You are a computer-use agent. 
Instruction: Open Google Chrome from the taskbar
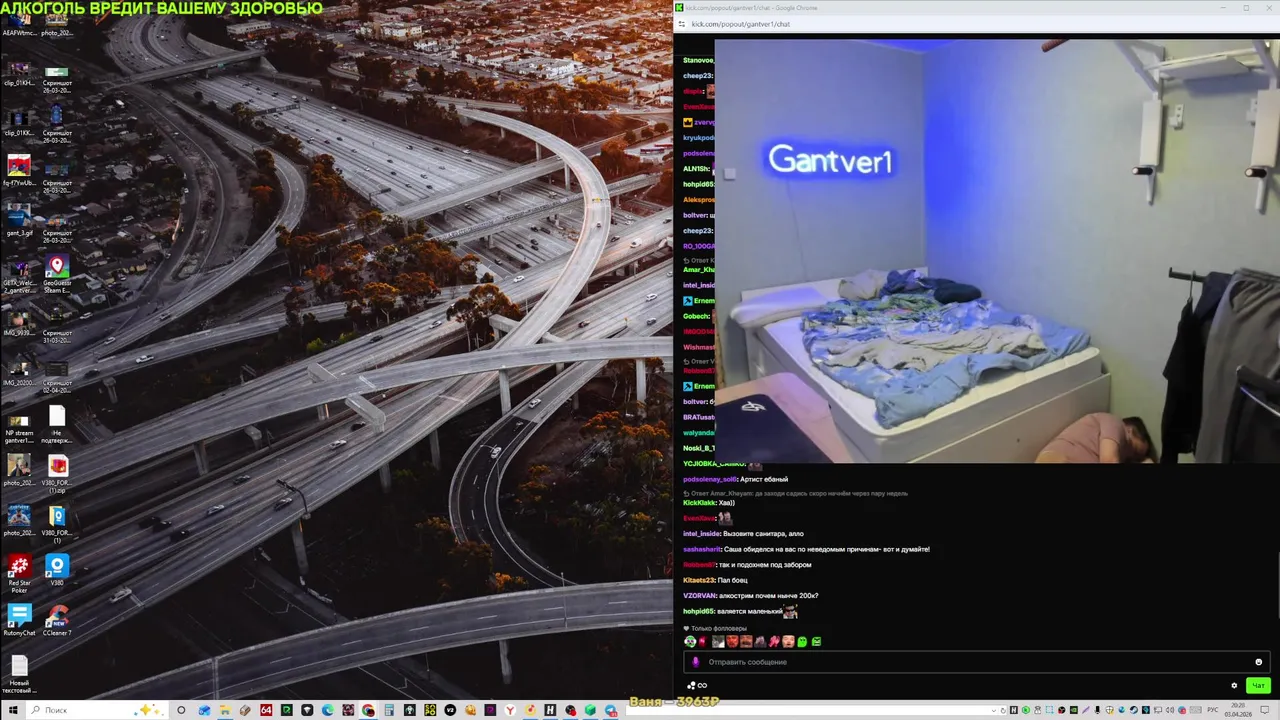pyautogui.click(x=368, y=710)
